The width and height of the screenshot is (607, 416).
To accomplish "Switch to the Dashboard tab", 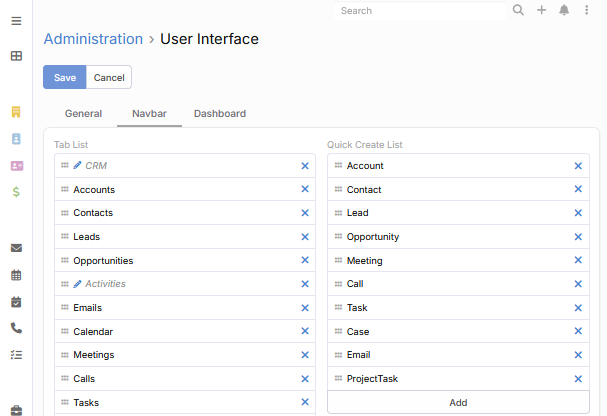I will point(220,114).
